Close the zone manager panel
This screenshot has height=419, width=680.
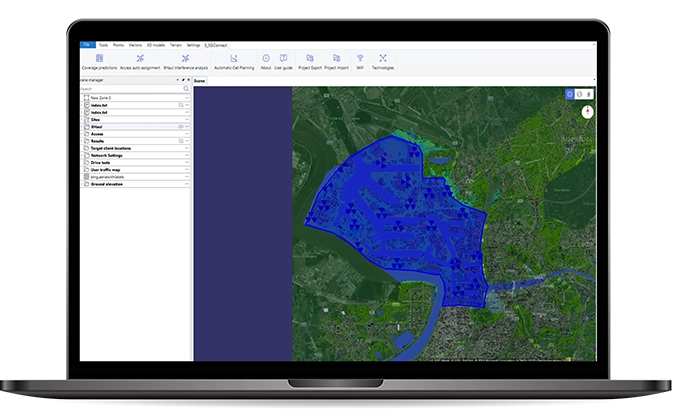(x=188, y=80)
